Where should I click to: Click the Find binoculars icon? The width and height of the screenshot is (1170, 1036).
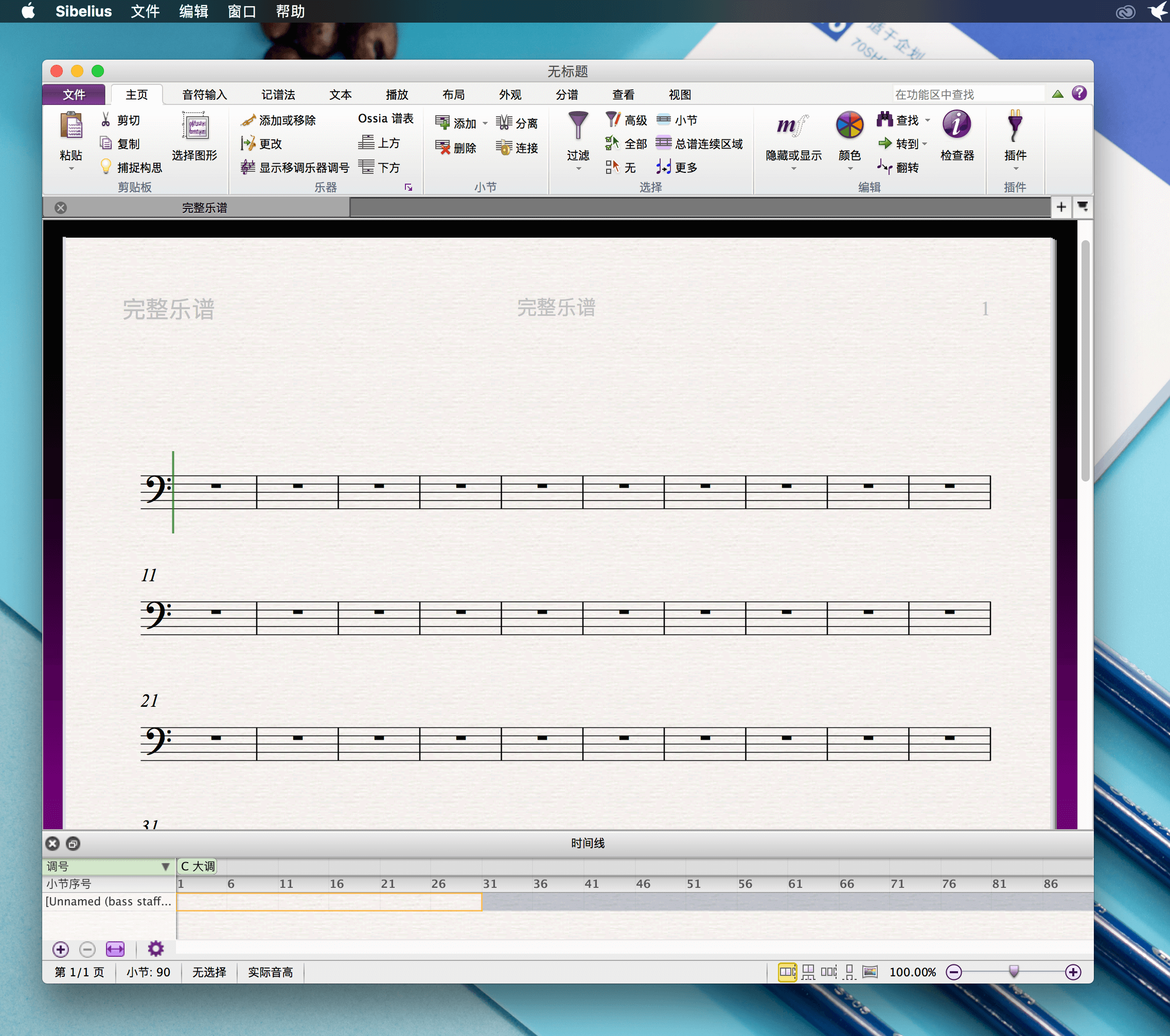coord(884,119)
